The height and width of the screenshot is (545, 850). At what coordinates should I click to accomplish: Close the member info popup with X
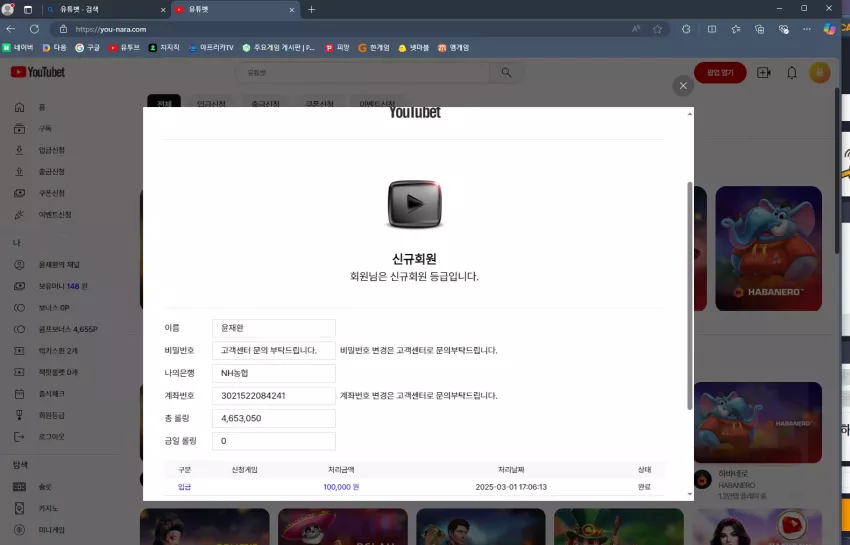pos(683,86)
